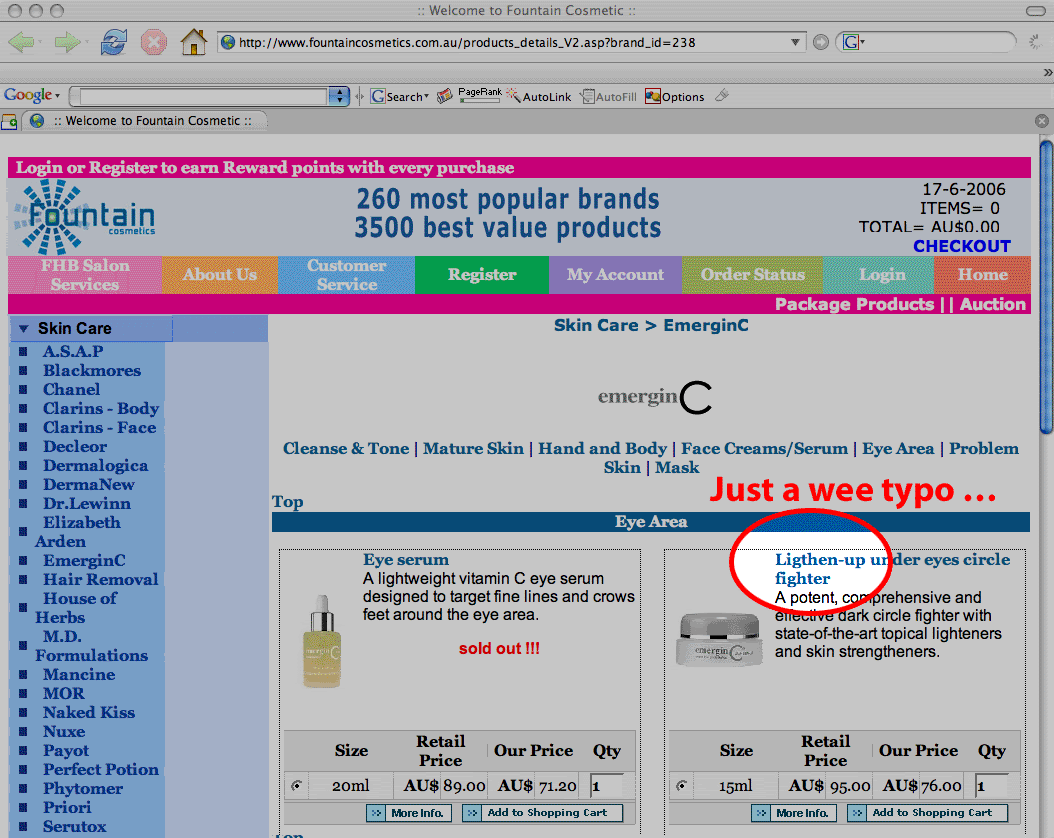This screenshot has width=1054, height=838.
Task: Click the Top link above Eye Area
Action: point(288,502)
